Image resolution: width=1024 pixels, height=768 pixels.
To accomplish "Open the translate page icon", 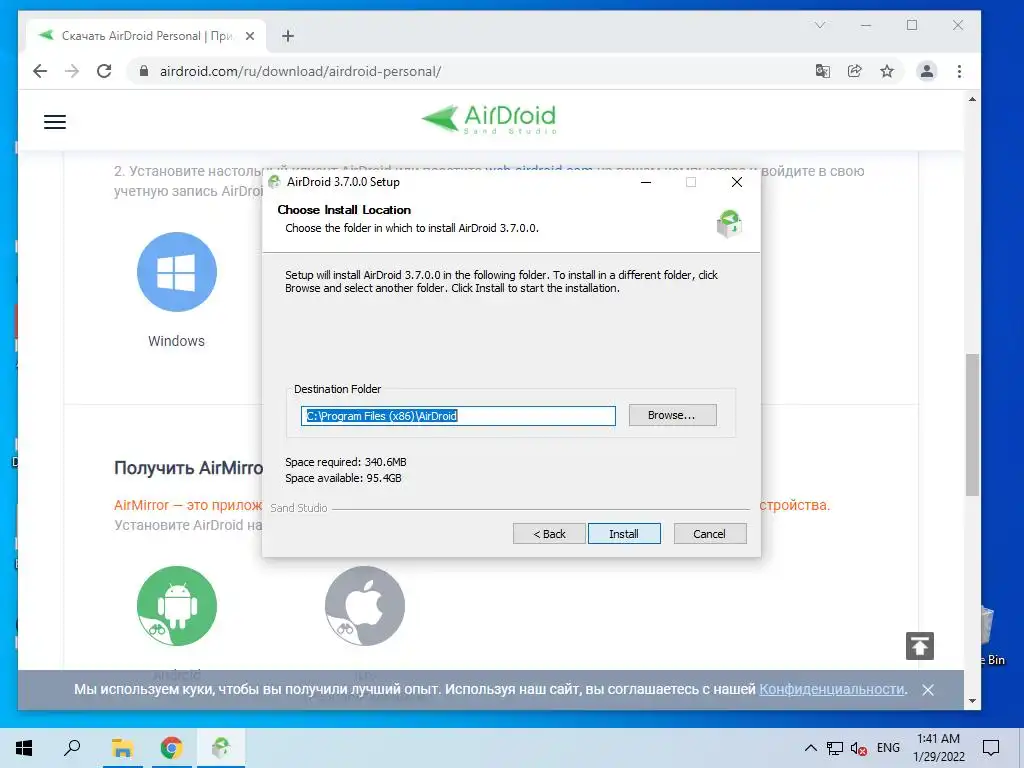I will (823, 71).
